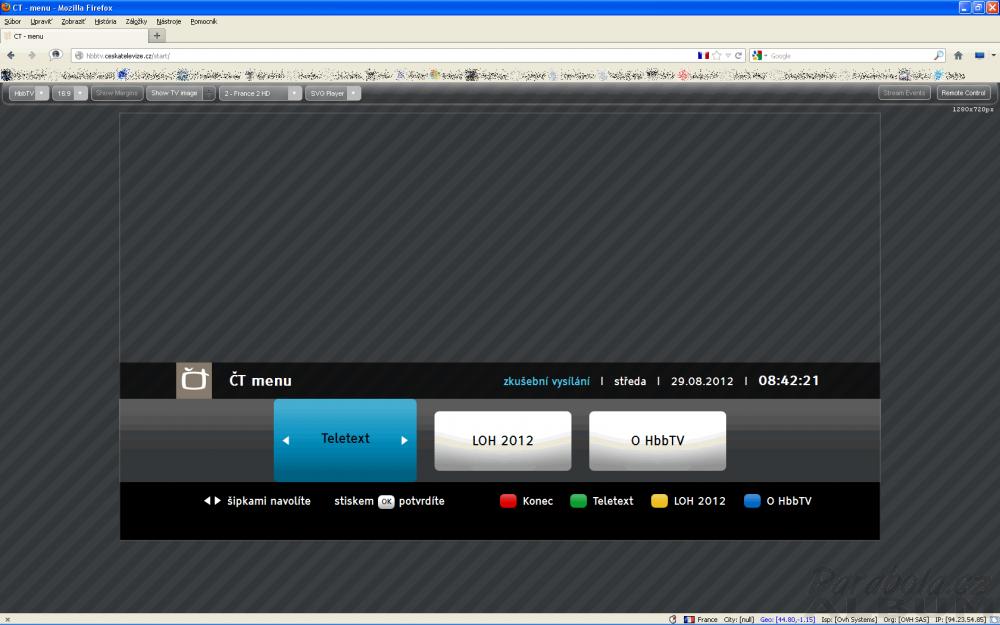Viewport: 1000px width, 625px height.
Task: Open the Súbor menu
Action: pos(13,21)
